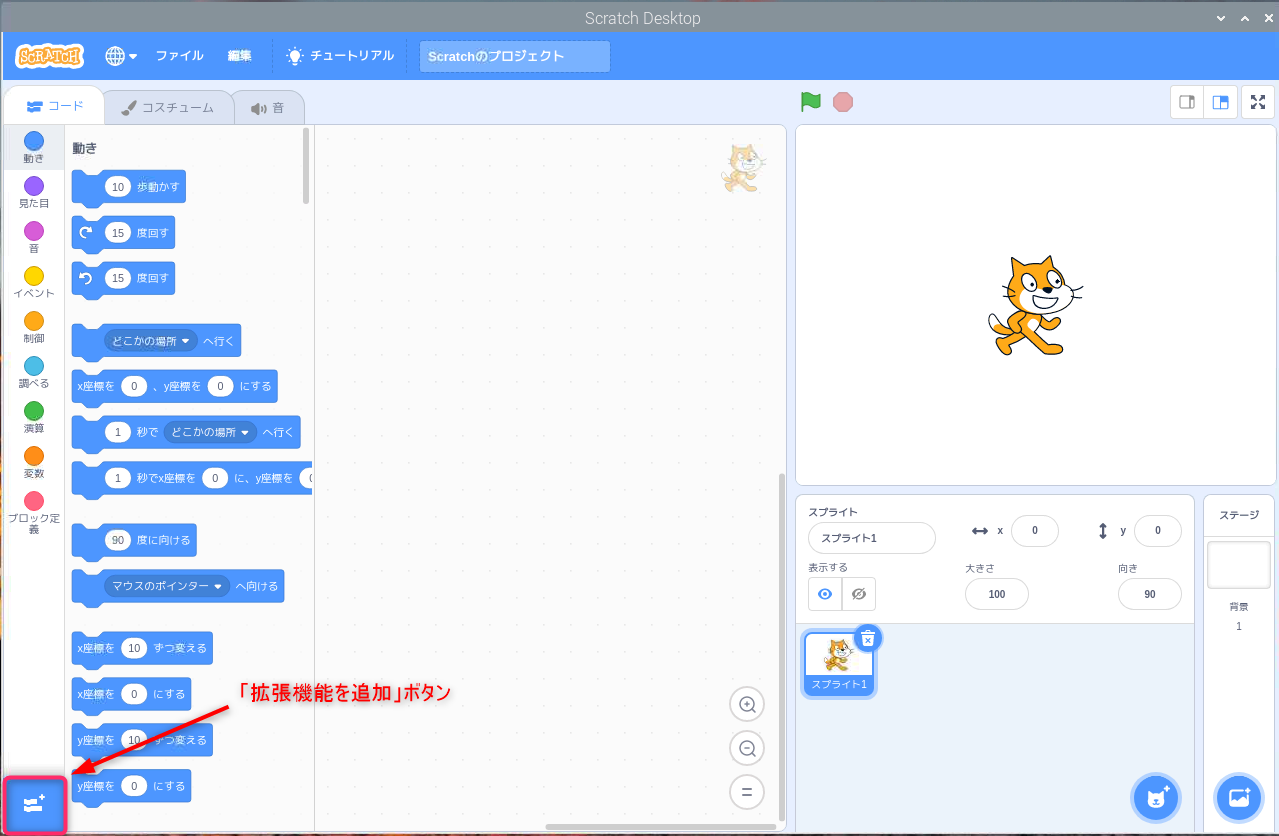
Task: Hide スプライト1 using crossed-eye toggle
Action: point(857,594)
